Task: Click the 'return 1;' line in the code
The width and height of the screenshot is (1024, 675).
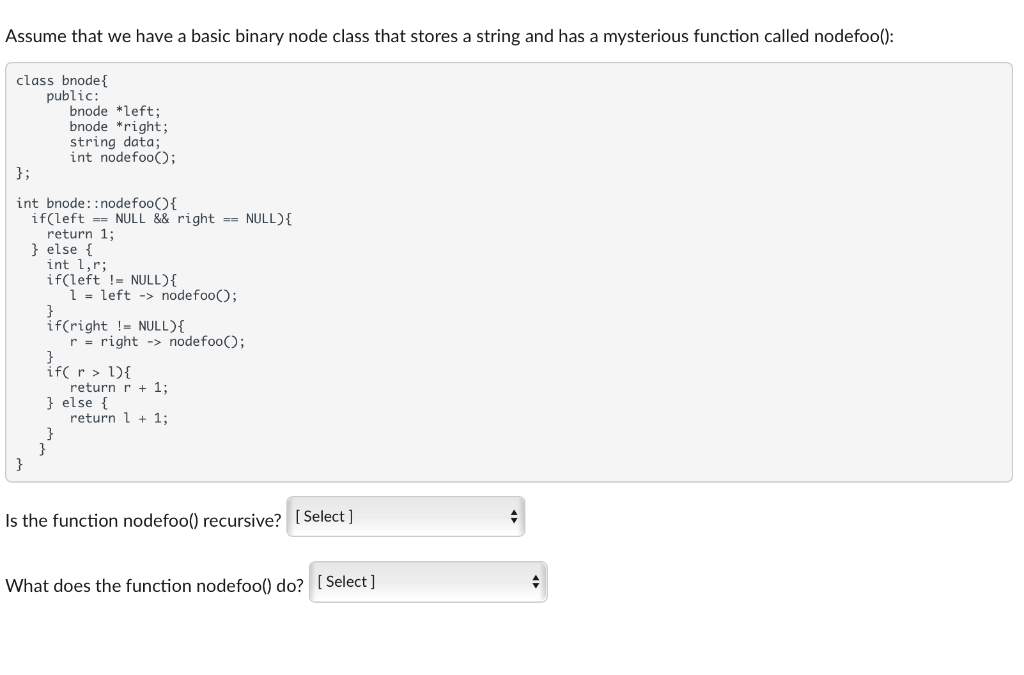Action: [x=80, y=234]
